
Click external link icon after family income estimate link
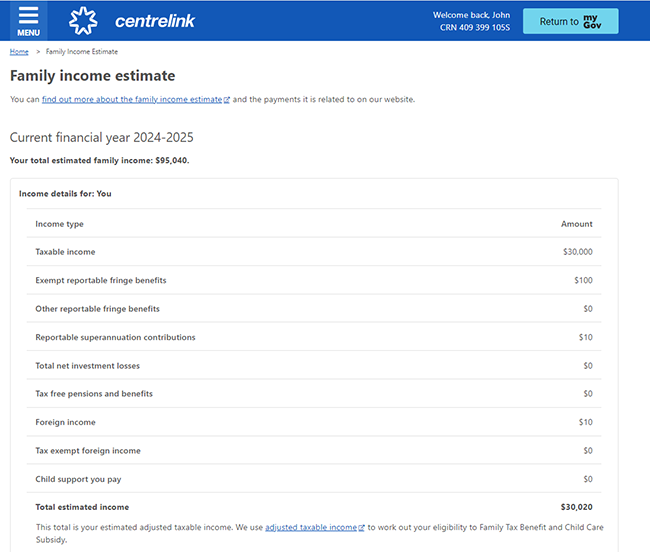226,100
